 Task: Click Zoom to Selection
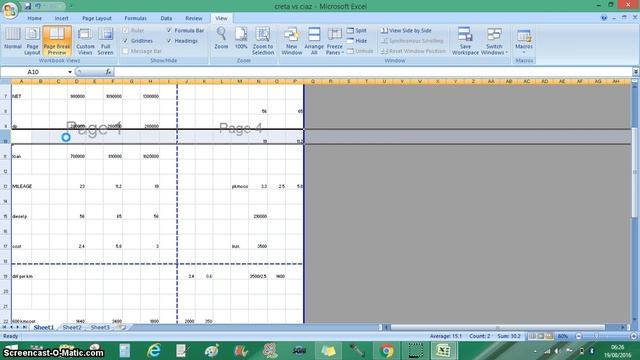tap(263, 41)
